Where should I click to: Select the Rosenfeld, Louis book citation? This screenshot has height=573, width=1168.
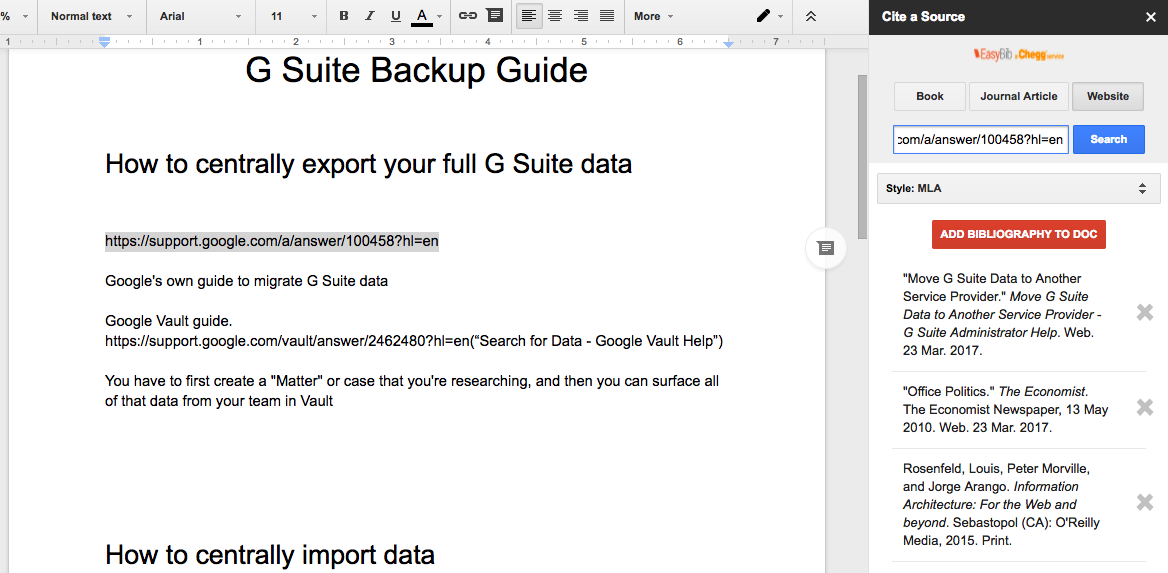1001,504
